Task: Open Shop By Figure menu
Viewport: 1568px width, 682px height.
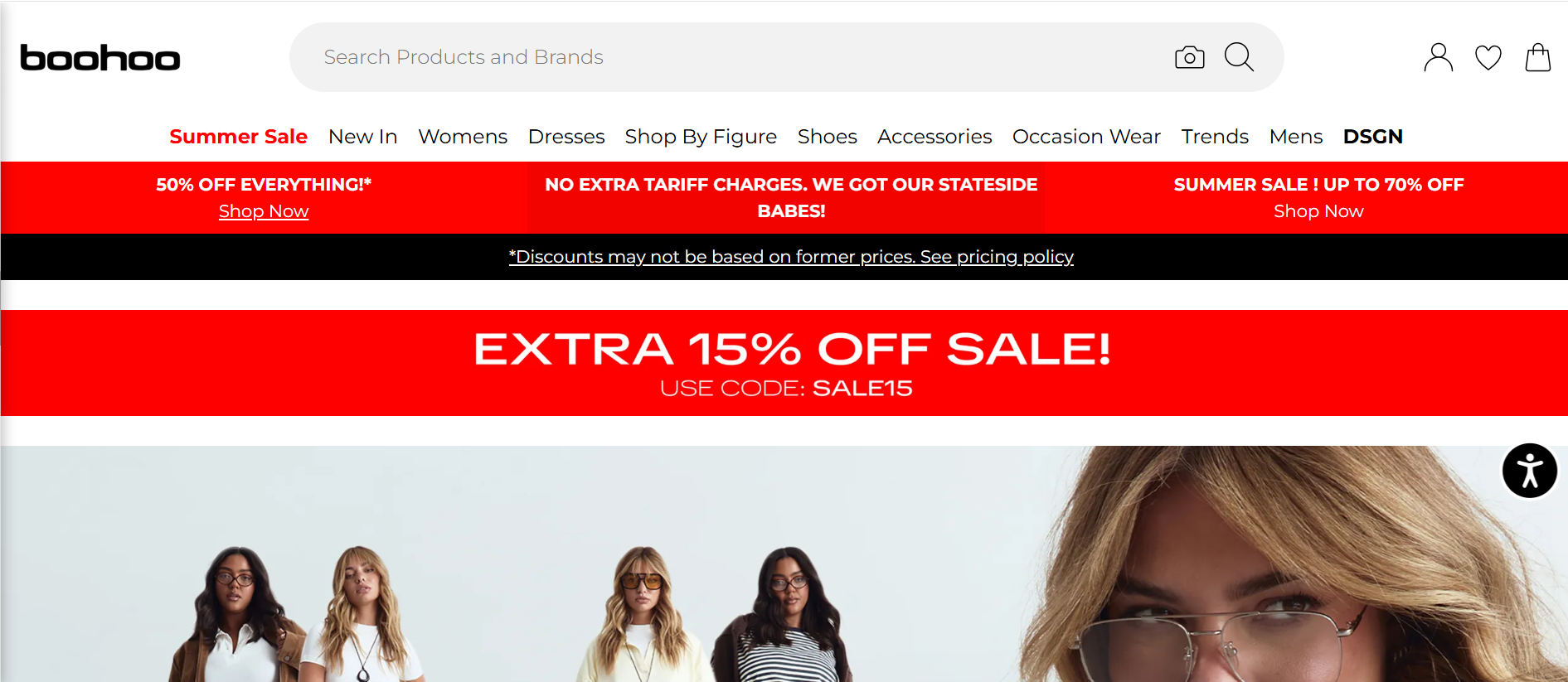Action: point(701,136)
